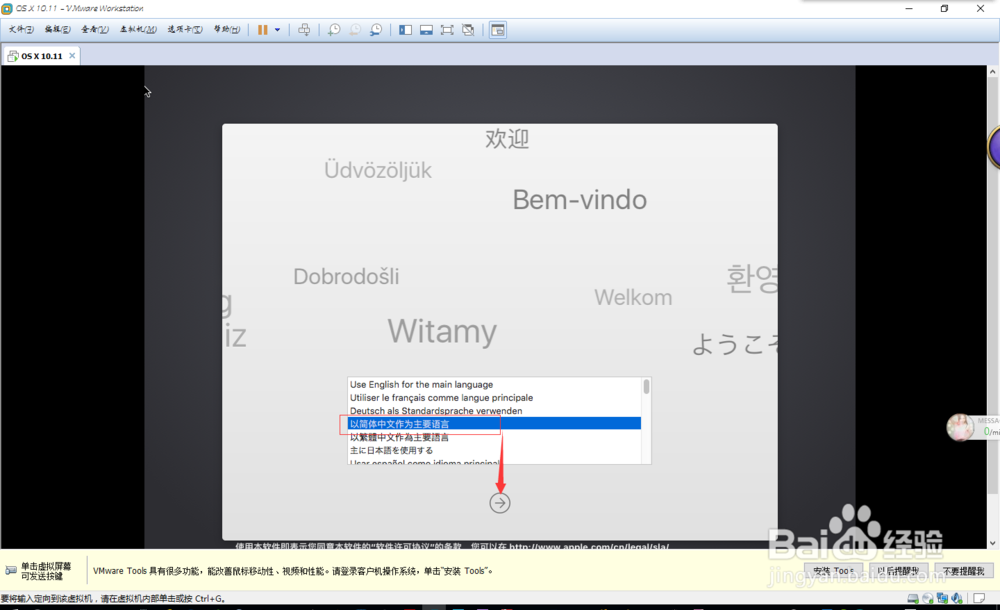Click the network adapter status icon

coord(942,599)
